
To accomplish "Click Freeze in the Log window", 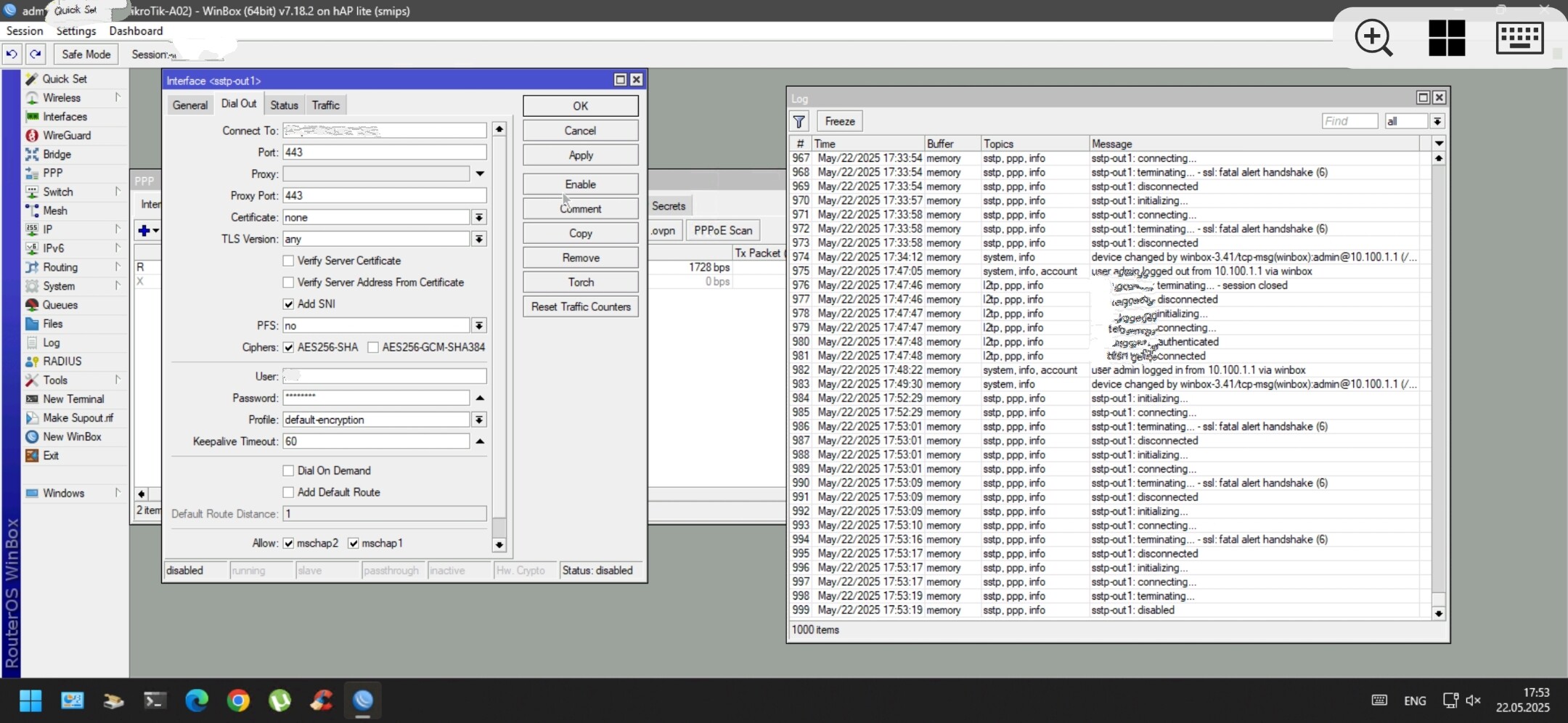I will [840, 121].
